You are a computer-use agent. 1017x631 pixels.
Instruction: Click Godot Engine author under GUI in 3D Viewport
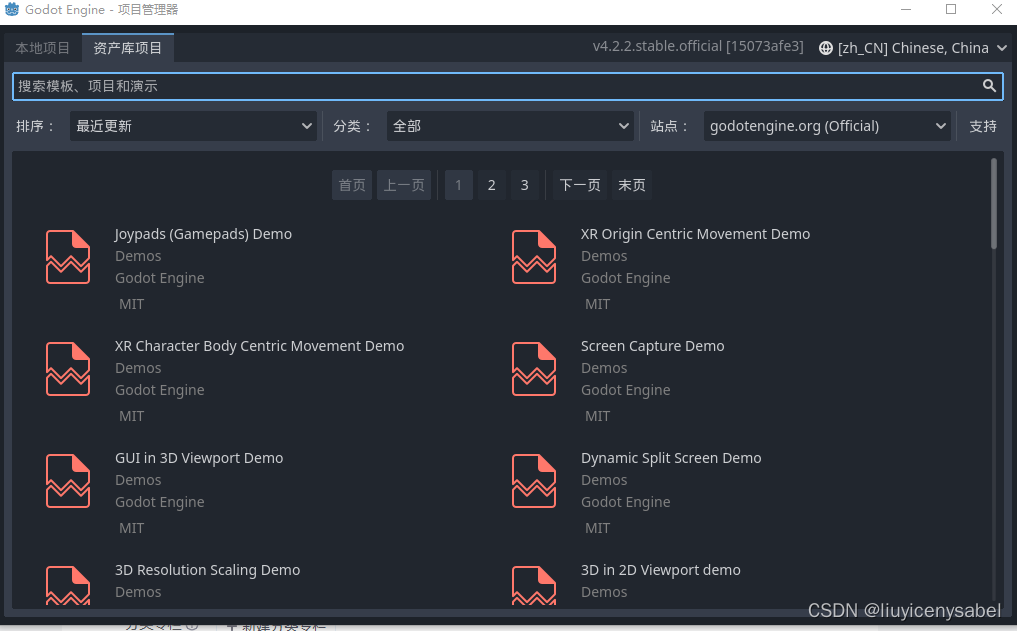[160, 502]
